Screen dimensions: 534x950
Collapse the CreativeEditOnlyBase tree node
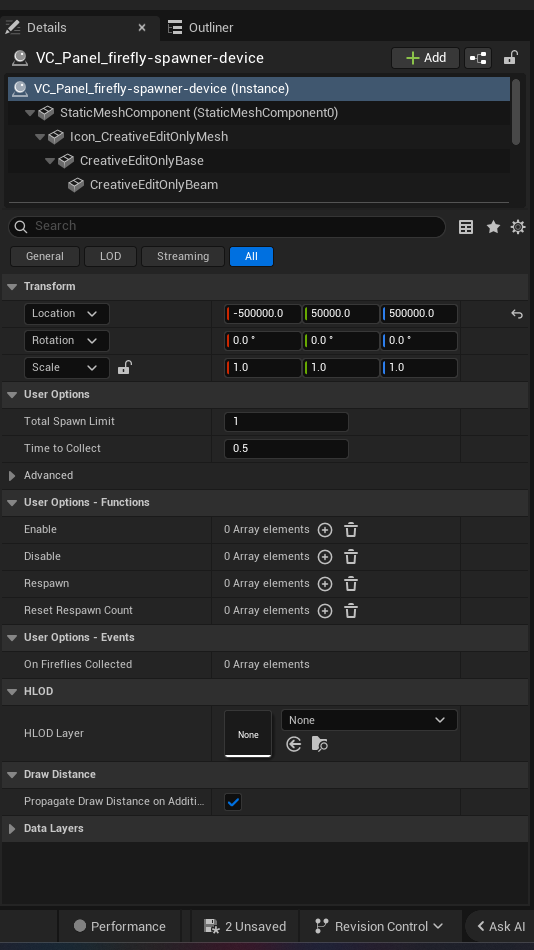[x=50, y=161]
